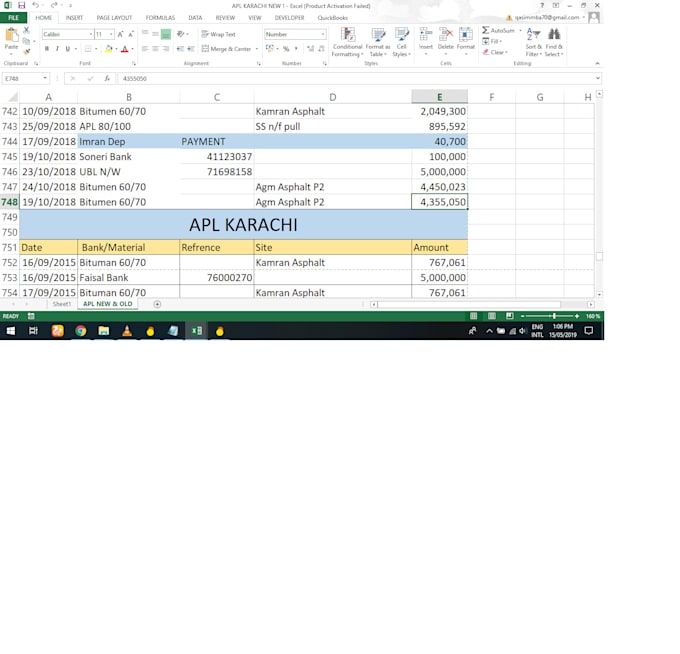
Task: Click the Paste clipboard icon
Action: [11, 34]
